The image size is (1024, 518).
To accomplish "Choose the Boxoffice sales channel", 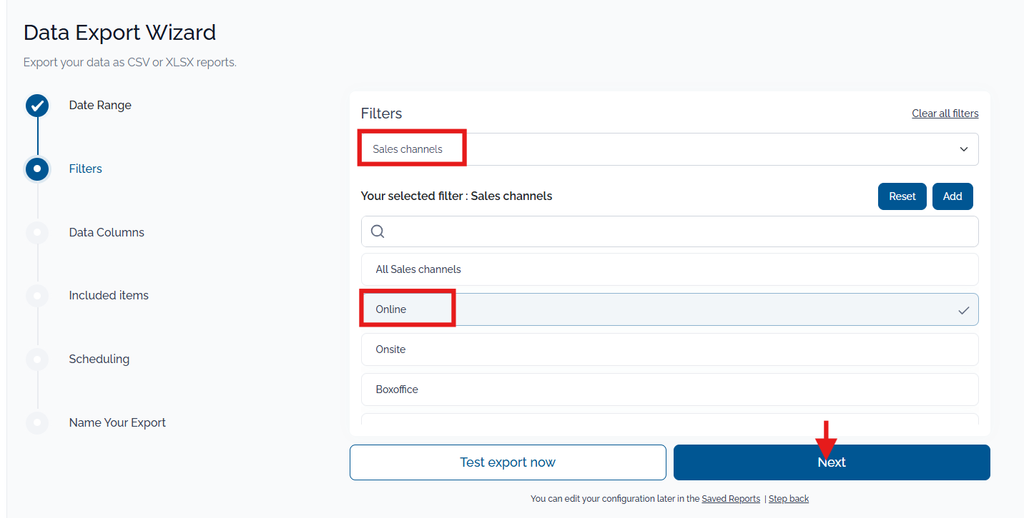I will (x=669, y=389).
